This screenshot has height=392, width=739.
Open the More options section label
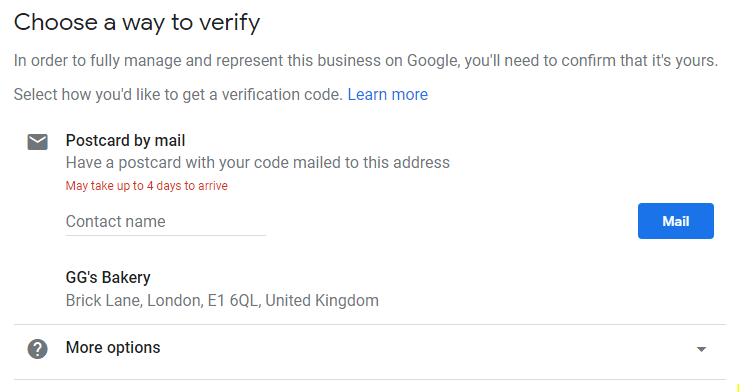113,348
